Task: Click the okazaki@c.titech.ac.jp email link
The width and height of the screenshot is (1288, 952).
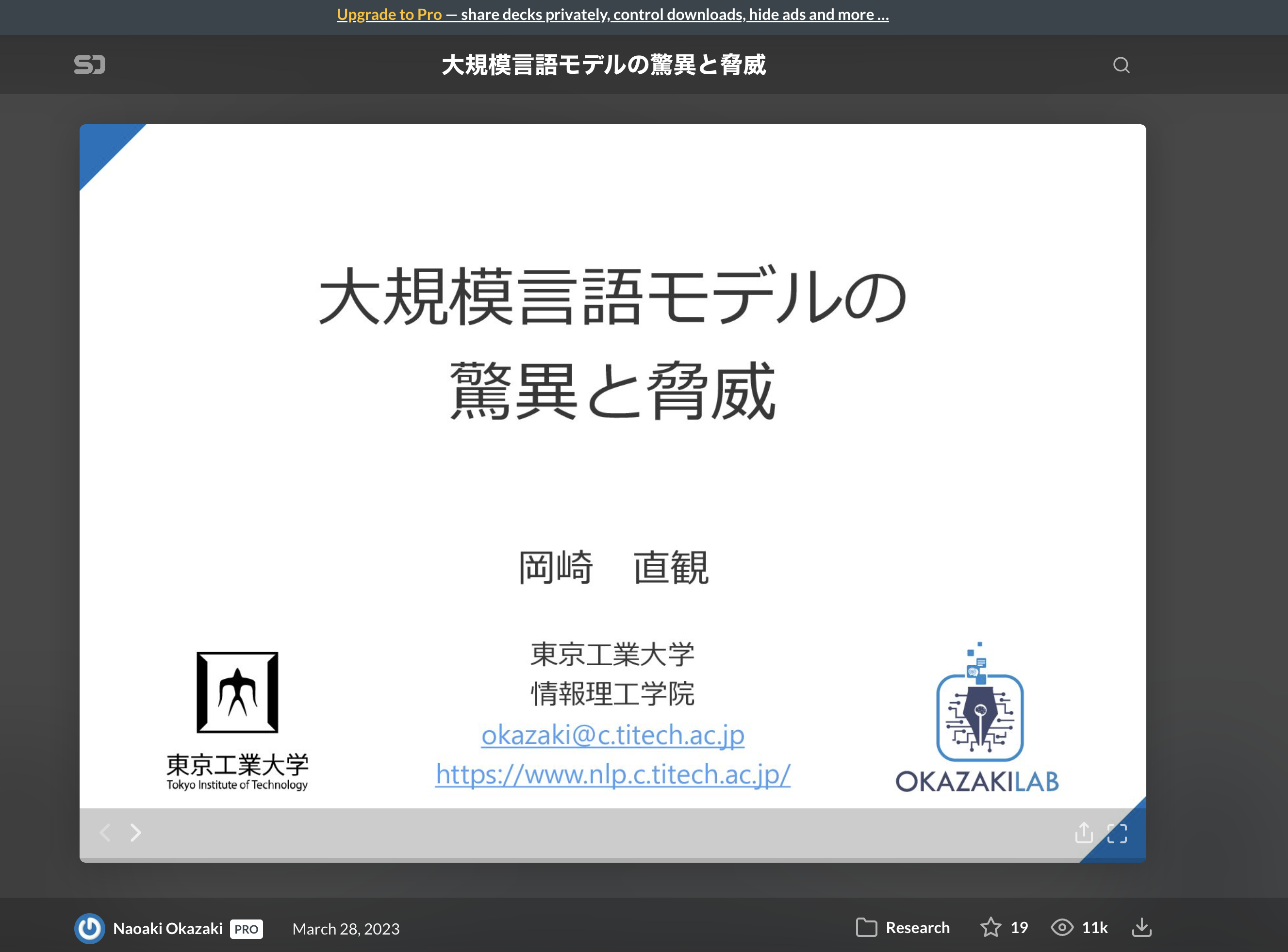Action: [x=612, y=735]
